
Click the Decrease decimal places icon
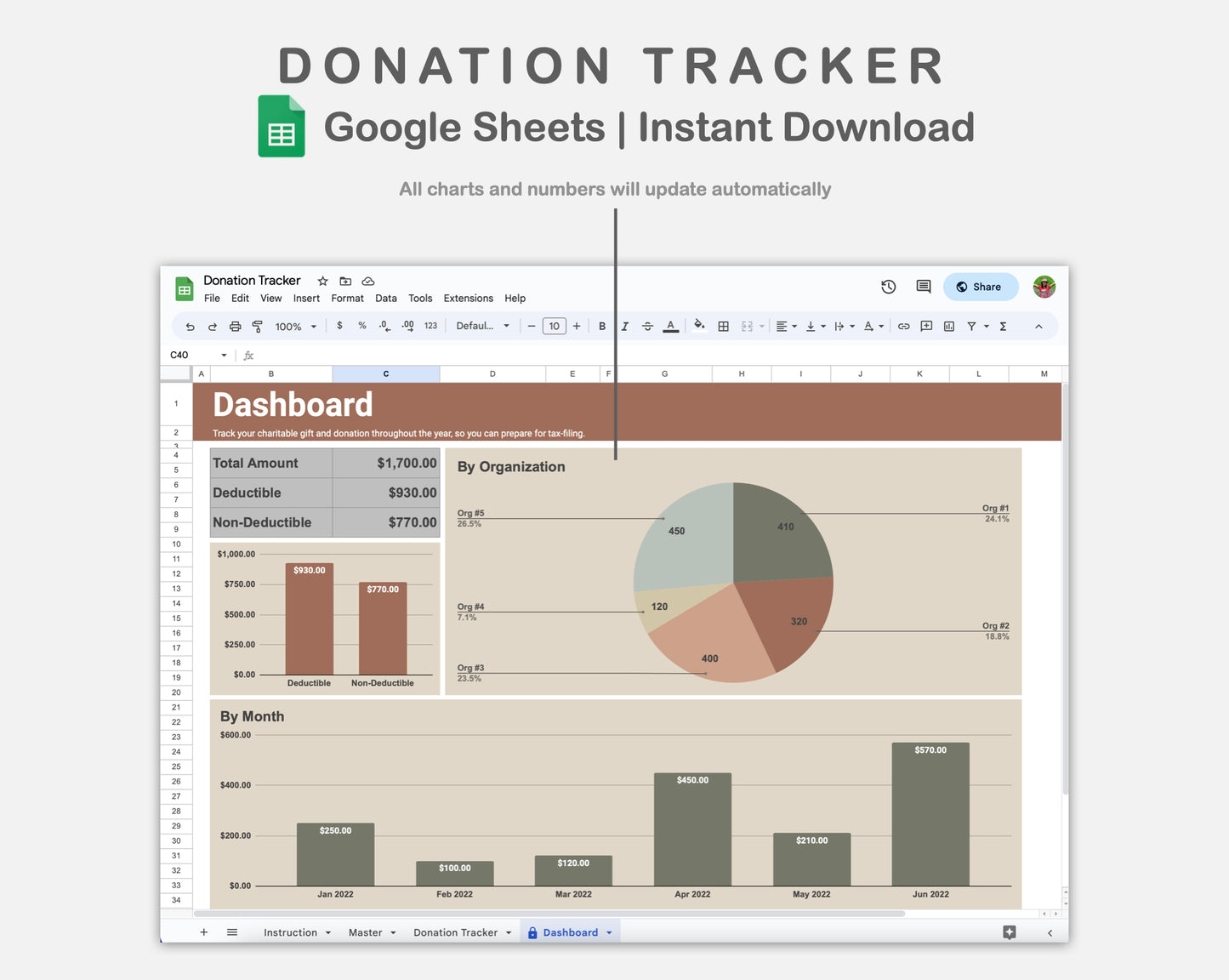pyautogui.click(x=383, y=326)
